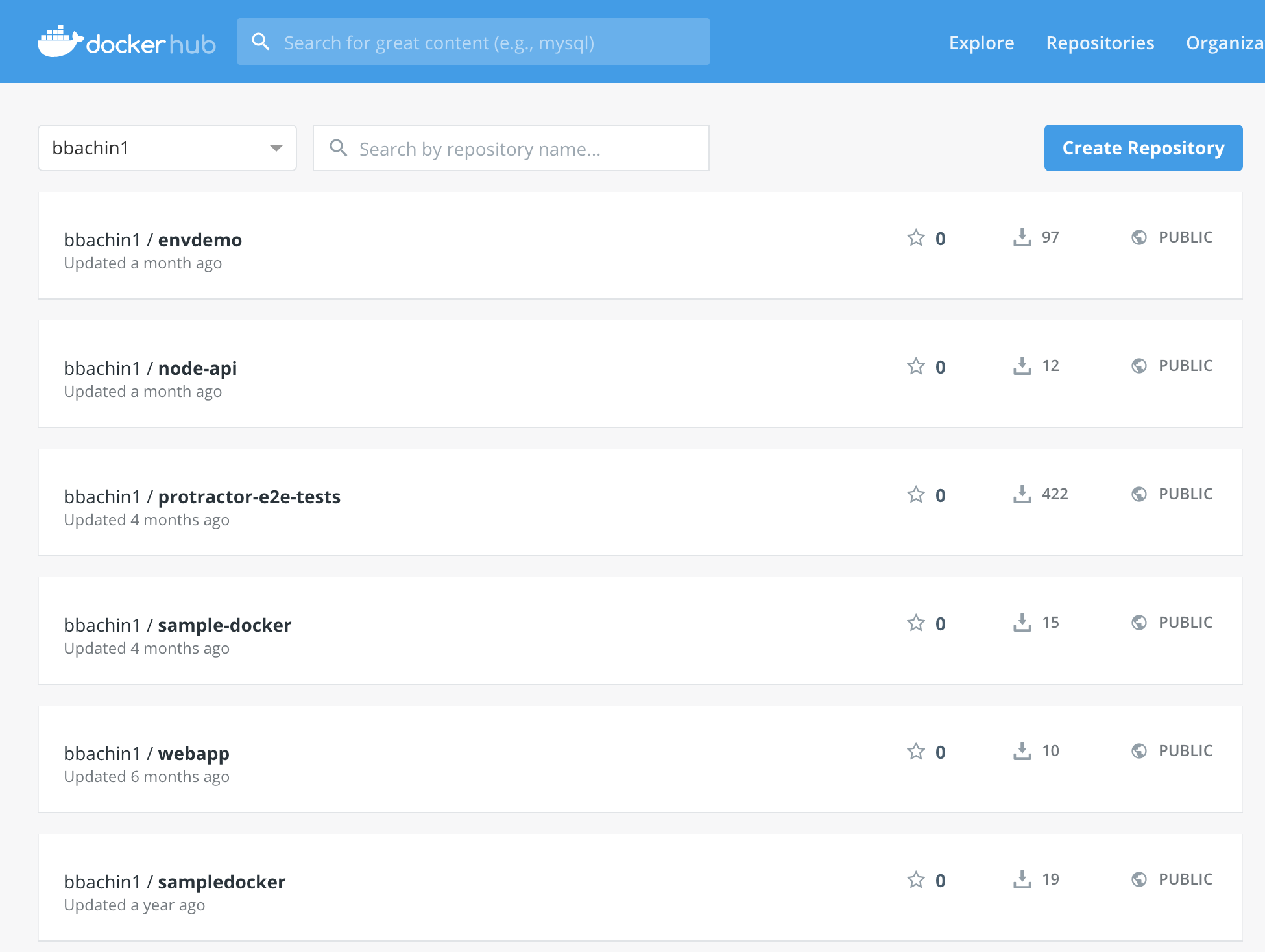1265x952 pixels.
Task: Click the Docker Hub whale logo
Action: coord(60,42)
